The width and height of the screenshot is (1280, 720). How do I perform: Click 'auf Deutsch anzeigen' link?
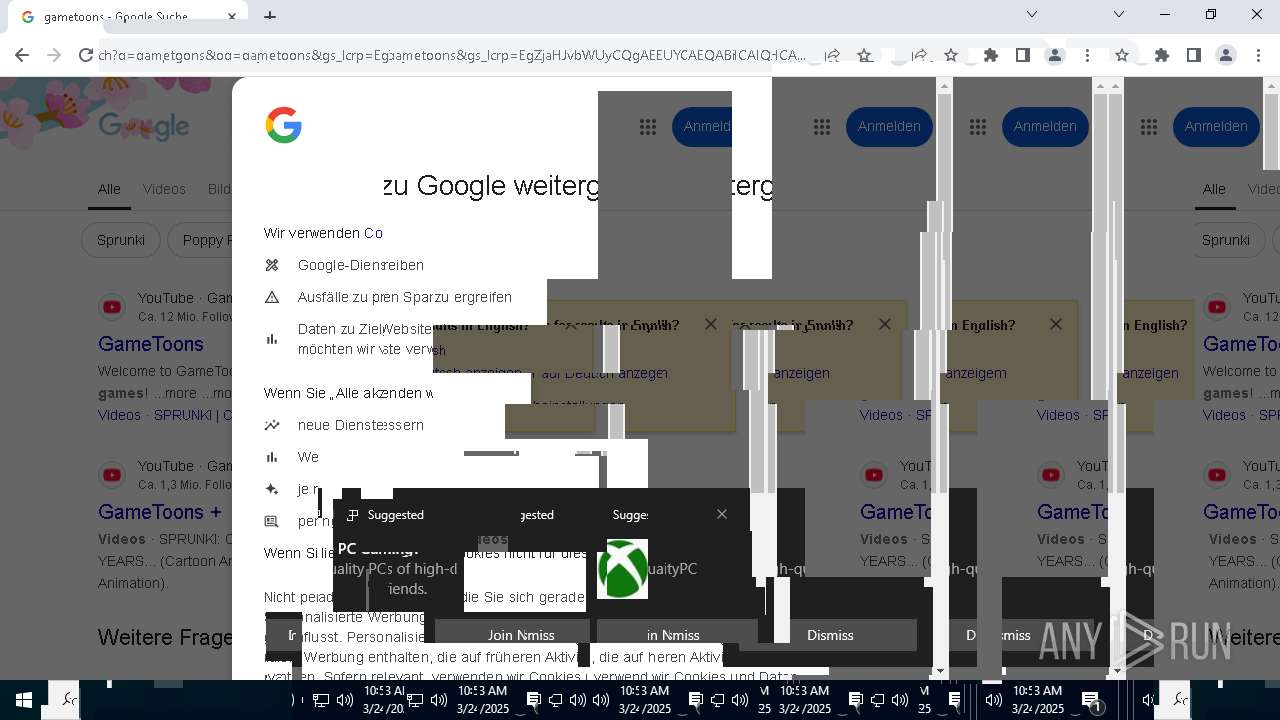(x=604, y=373)
